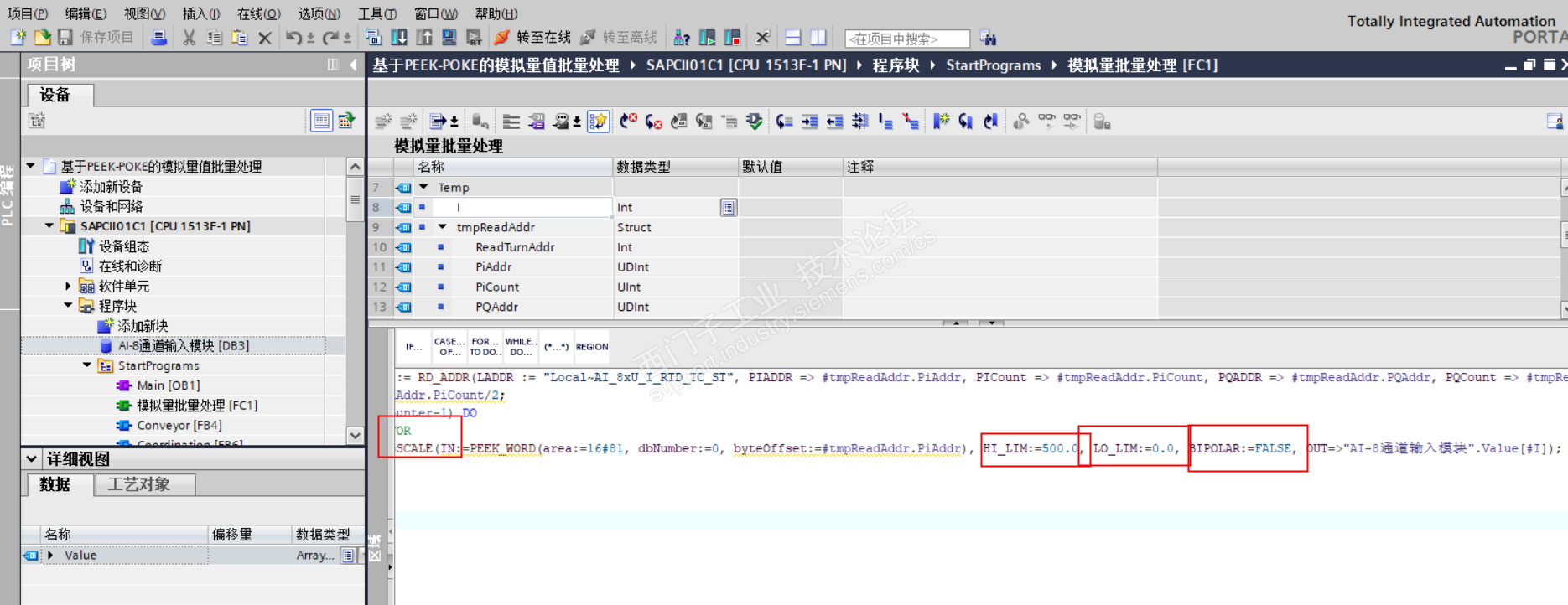The height and width of the screenshot is (605, 1568).
Task: Open the 编辑(E) menu
Action: tap(86, 13)
